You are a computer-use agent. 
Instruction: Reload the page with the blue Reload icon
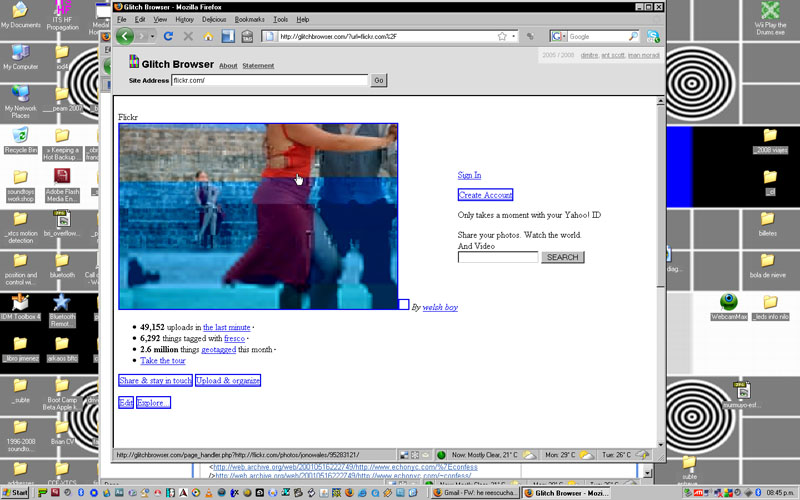pos(168,36)
